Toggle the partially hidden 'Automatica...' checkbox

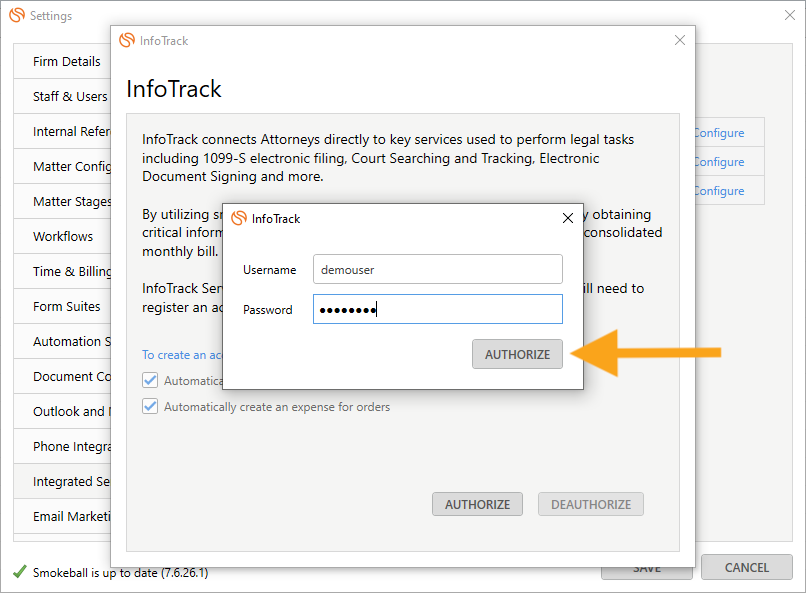(x=151, y=380)
